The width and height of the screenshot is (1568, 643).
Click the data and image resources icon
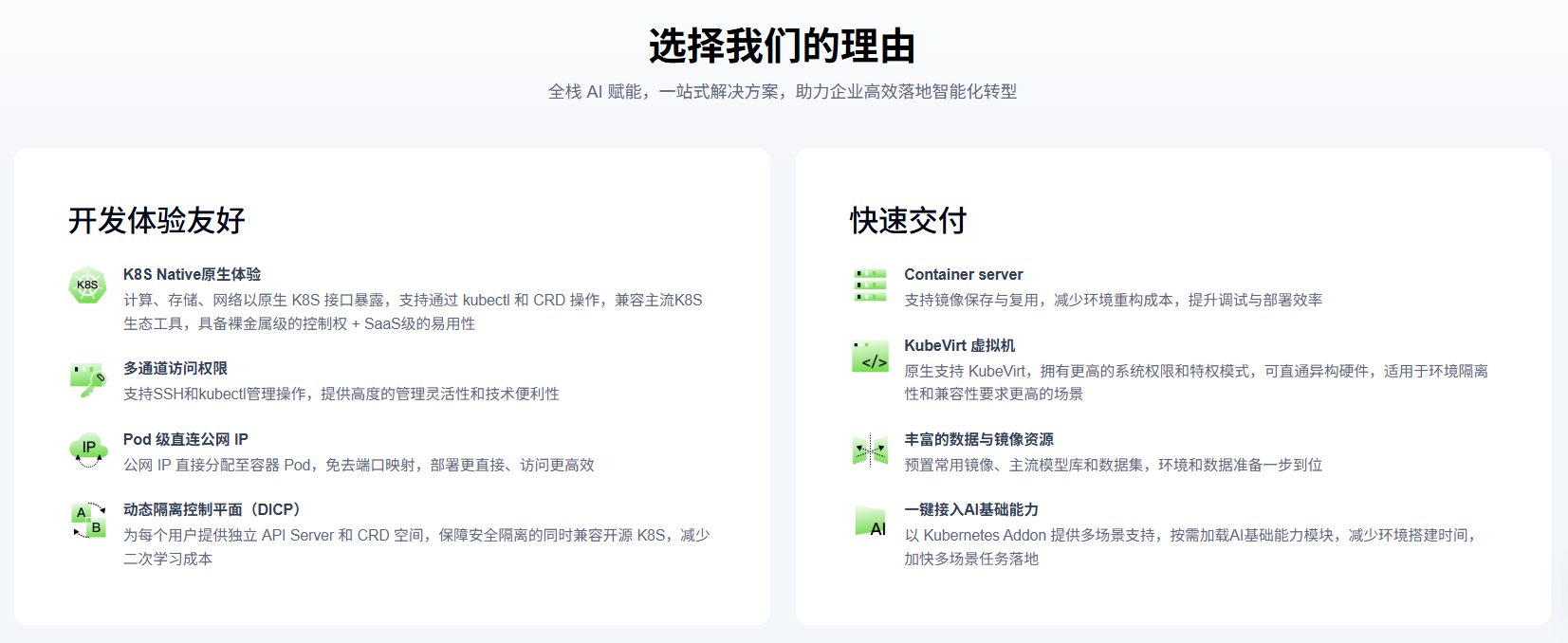pos(870,450)
